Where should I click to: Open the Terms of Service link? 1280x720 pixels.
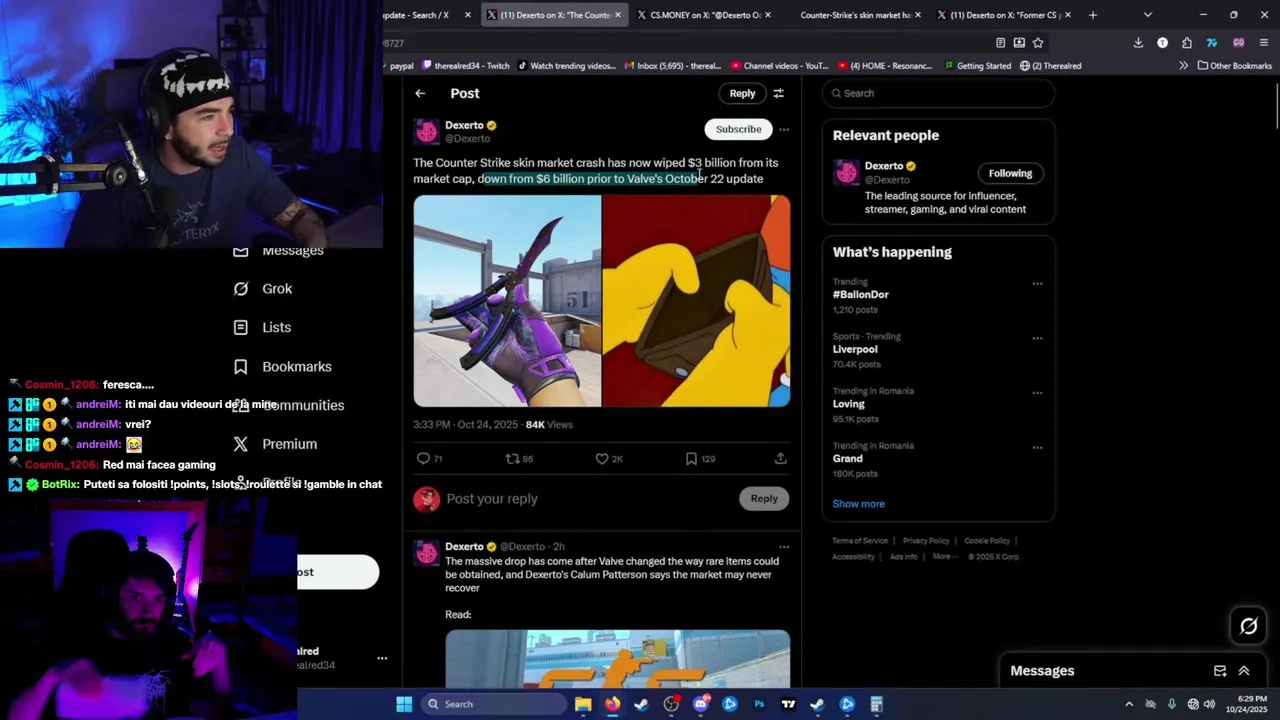click(860, 541)
